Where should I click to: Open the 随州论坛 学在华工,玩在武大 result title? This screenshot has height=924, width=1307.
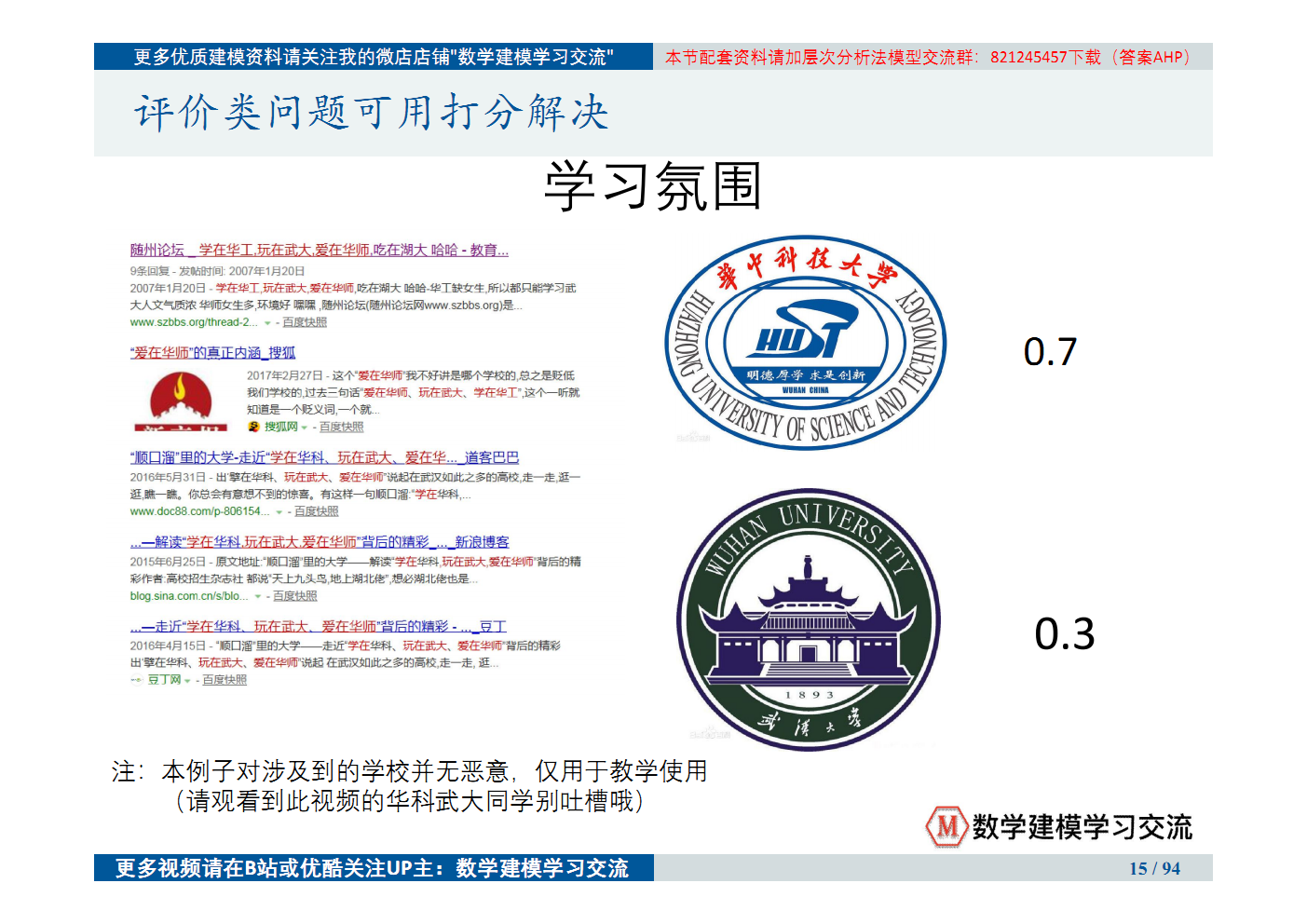320,250
